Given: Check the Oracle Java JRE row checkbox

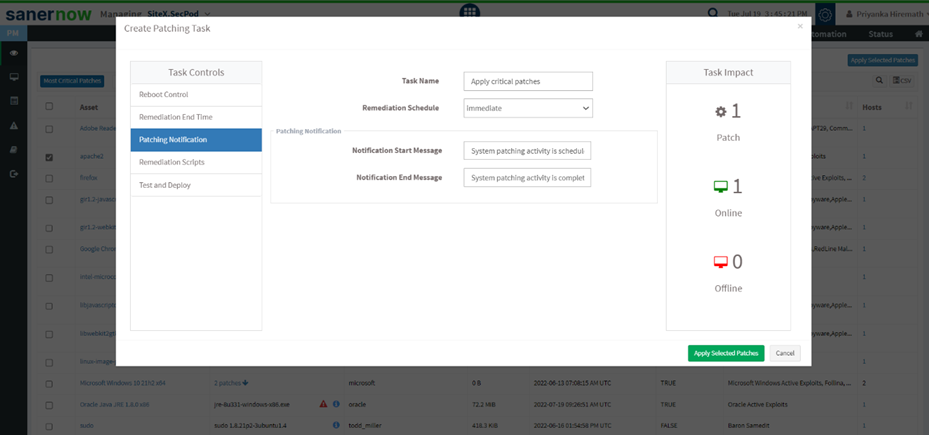Looking at the screenshot, I should coord(49,405).
